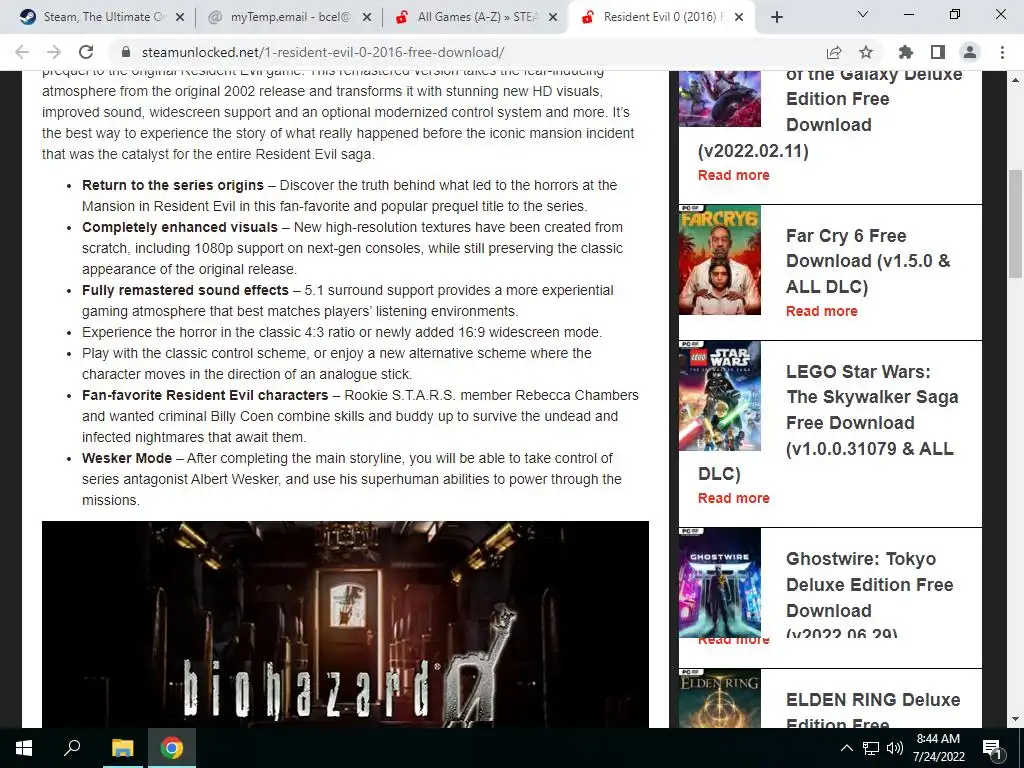Open the notification center icon

(992, 748)
